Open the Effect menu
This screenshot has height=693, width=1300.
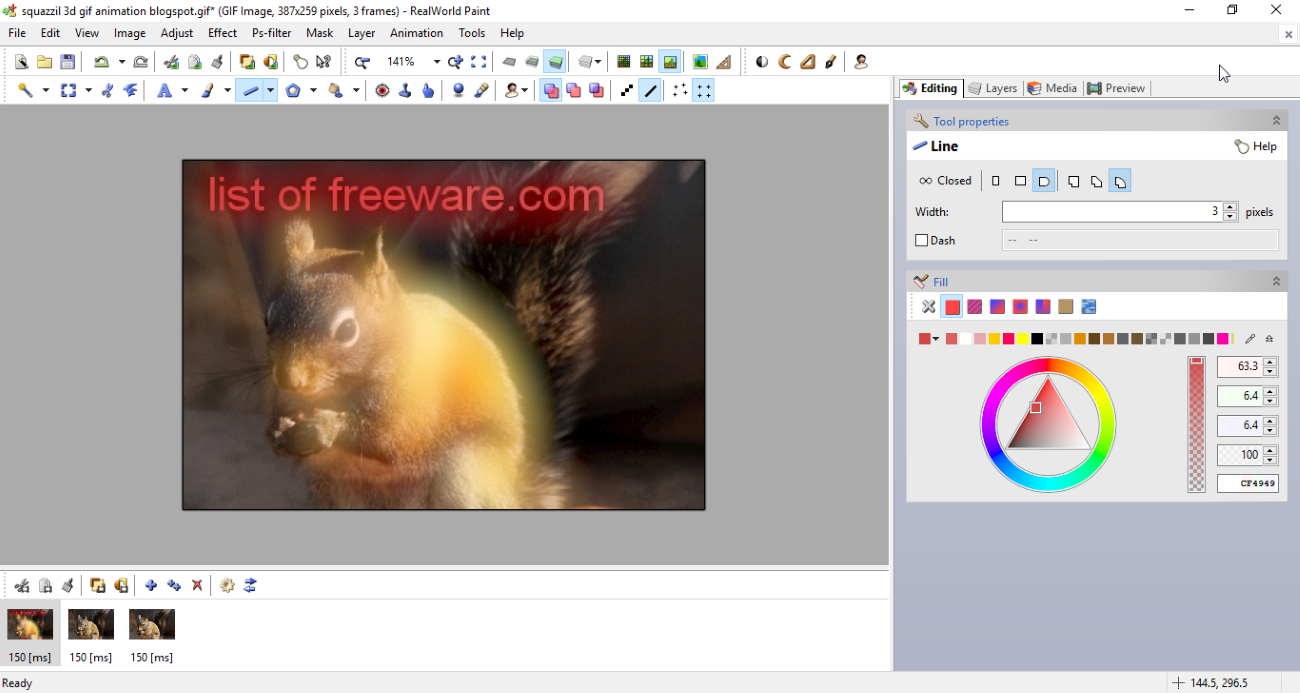222,33
